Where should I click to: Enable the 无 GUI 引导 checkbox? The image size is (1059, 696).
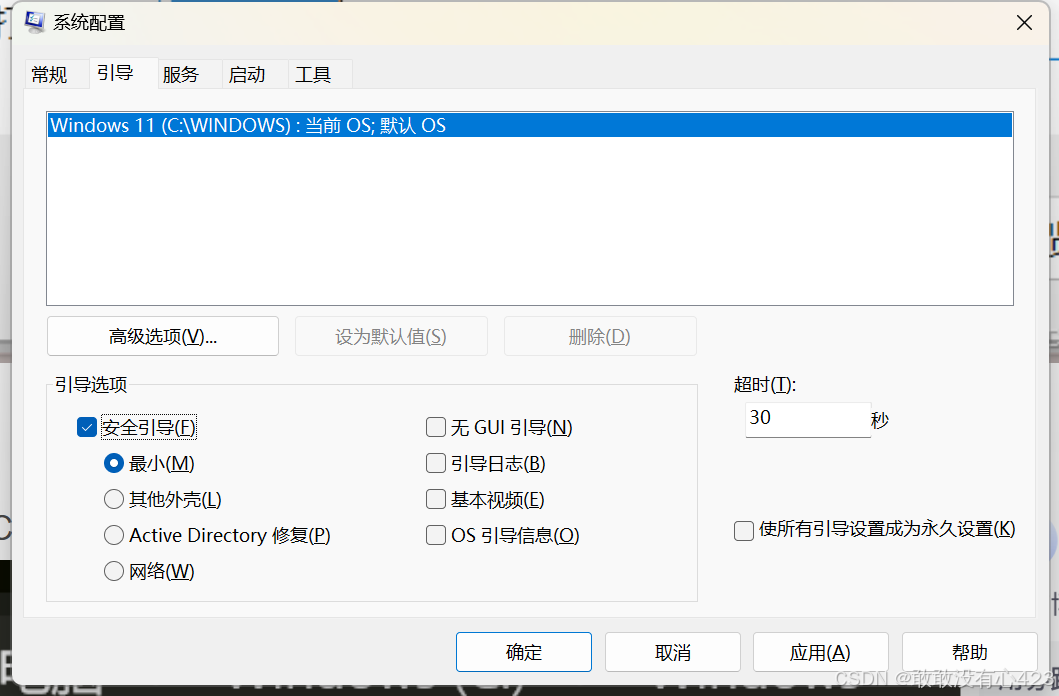(x=436, y=427)
